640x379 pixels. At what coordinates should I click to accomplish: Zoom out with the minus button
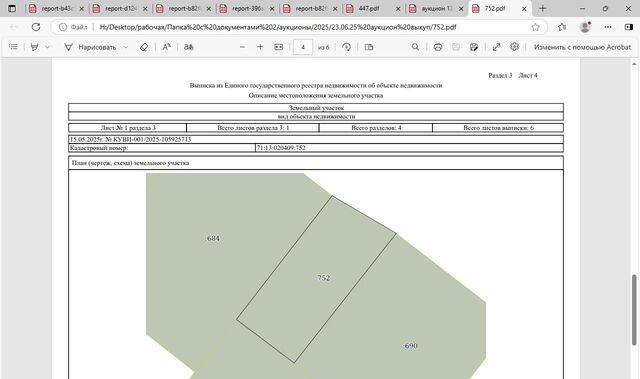pyautogui.click(x=242, y=47)
